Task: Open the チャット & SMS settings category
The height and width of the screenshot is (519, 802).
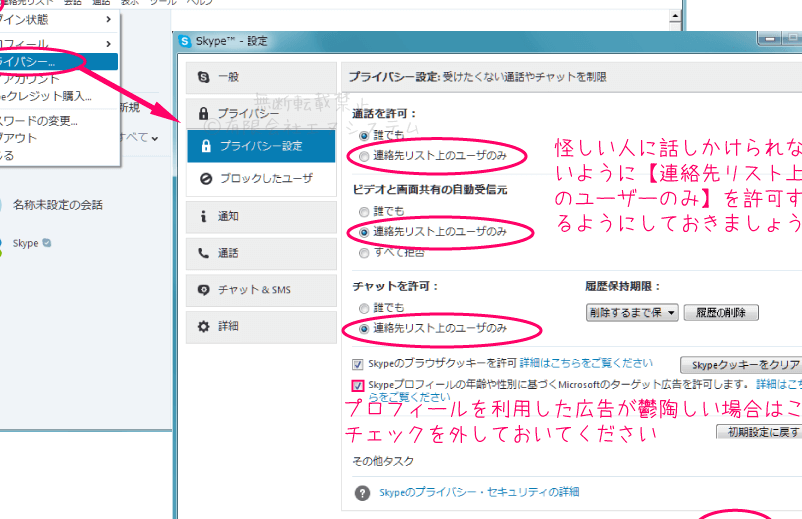Action: click(x=261, y=290)
